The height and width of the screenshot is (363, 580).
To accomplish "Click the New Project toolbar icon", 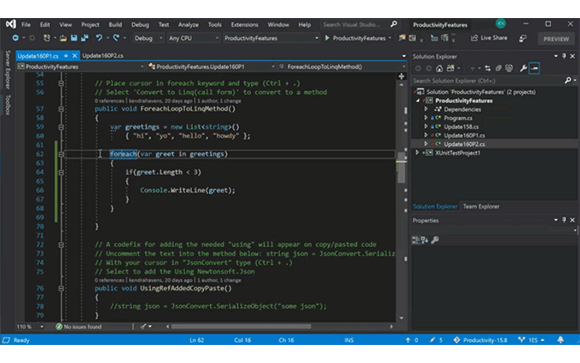I will (47, 38).
